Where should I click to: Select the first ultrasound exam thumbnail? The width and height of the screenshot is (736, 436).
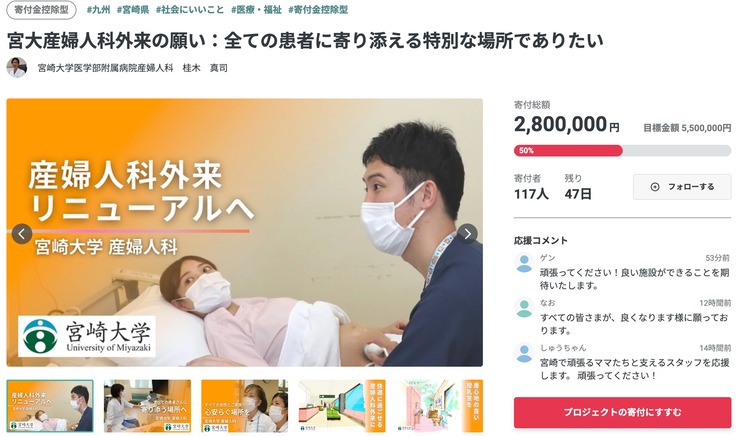tap(50, 406)
